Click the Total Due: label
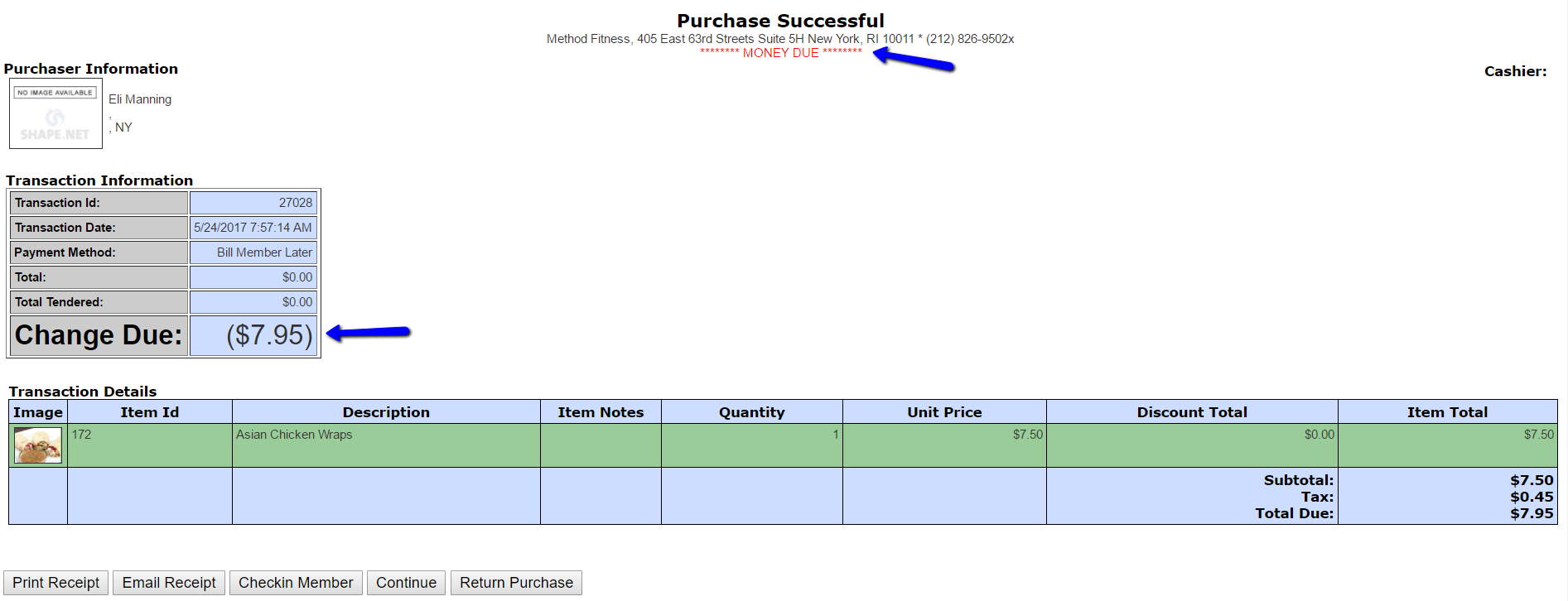Screen dimensions: 1568x601 pos(1294,513)
